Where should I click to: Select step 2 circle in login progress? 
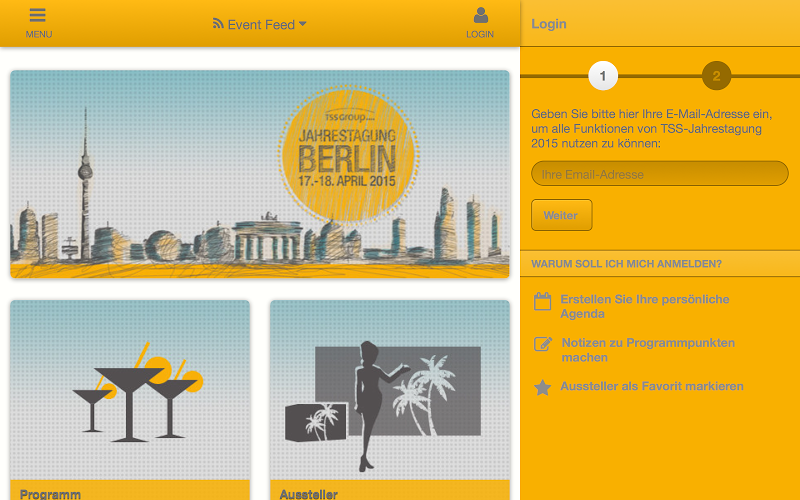716,76
